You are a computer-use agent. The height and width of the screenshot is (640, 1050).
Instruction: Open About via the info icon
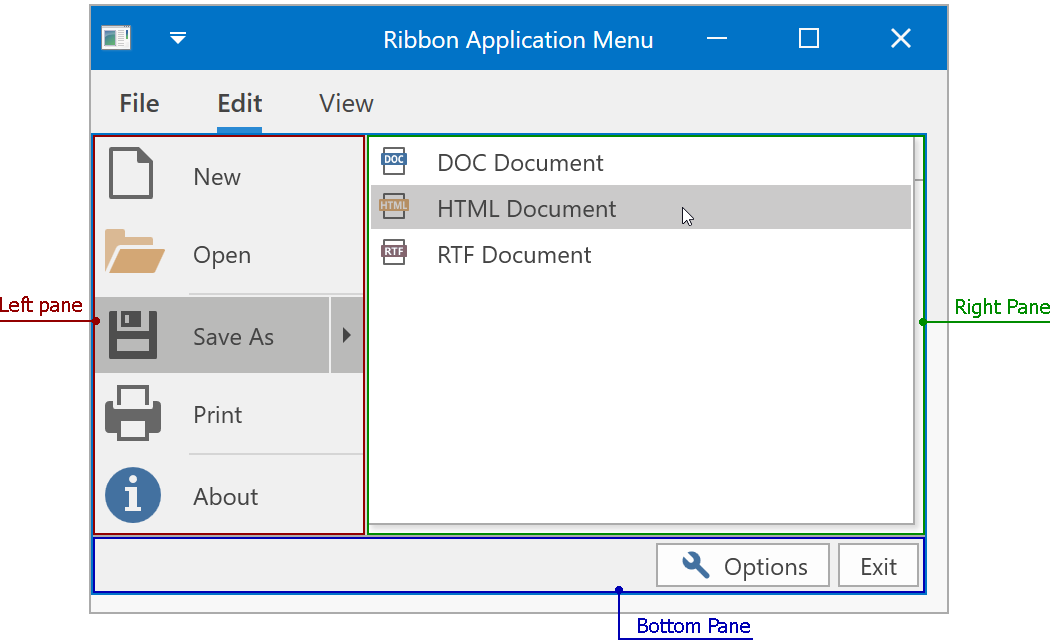133,495
